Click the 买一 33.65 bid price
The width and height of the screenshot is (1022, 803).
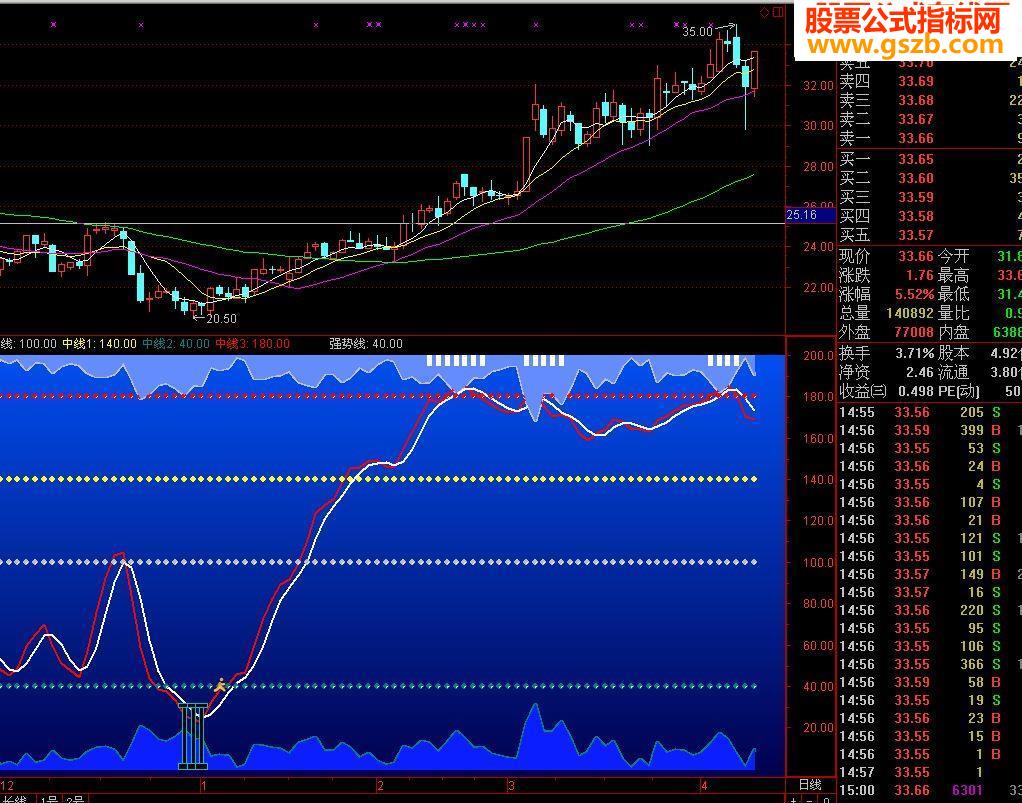pos(916,159)
